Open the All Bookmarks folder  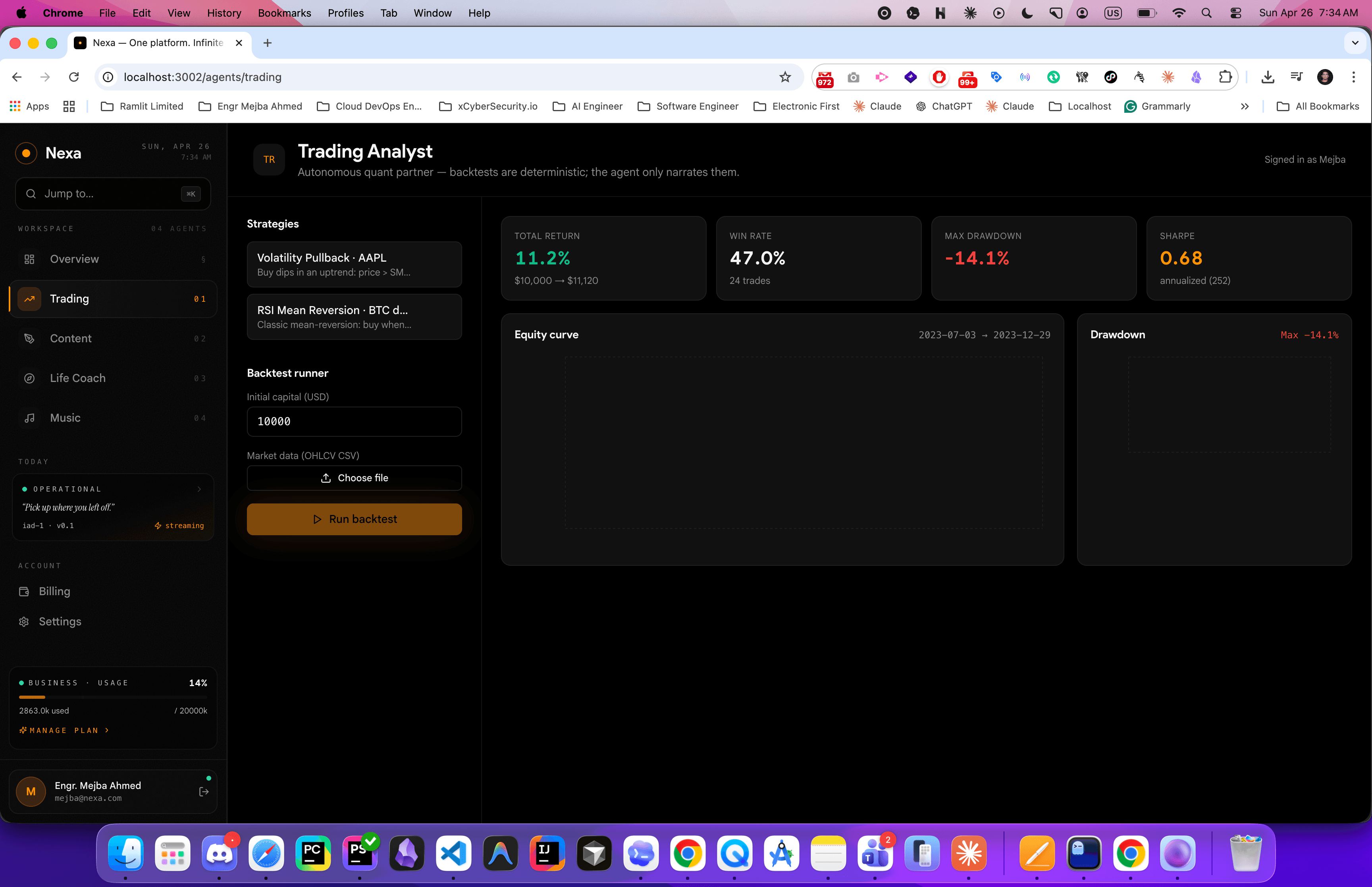coord(1318,106)
